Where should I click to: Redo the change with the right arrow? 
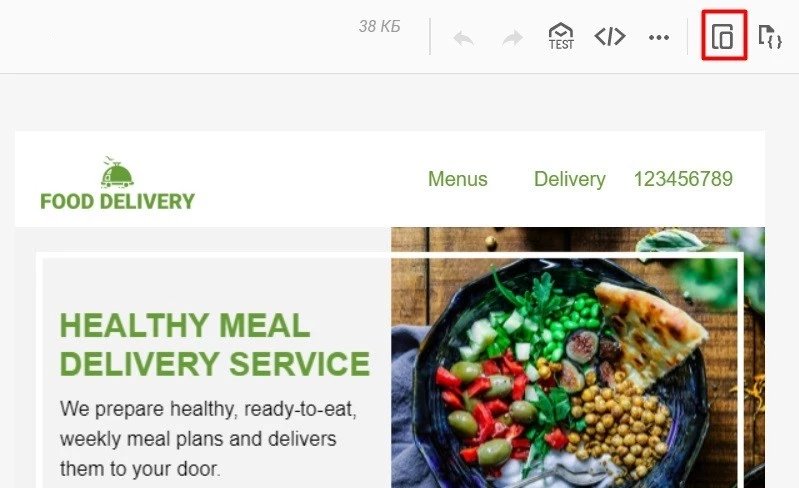pos(513,38)
